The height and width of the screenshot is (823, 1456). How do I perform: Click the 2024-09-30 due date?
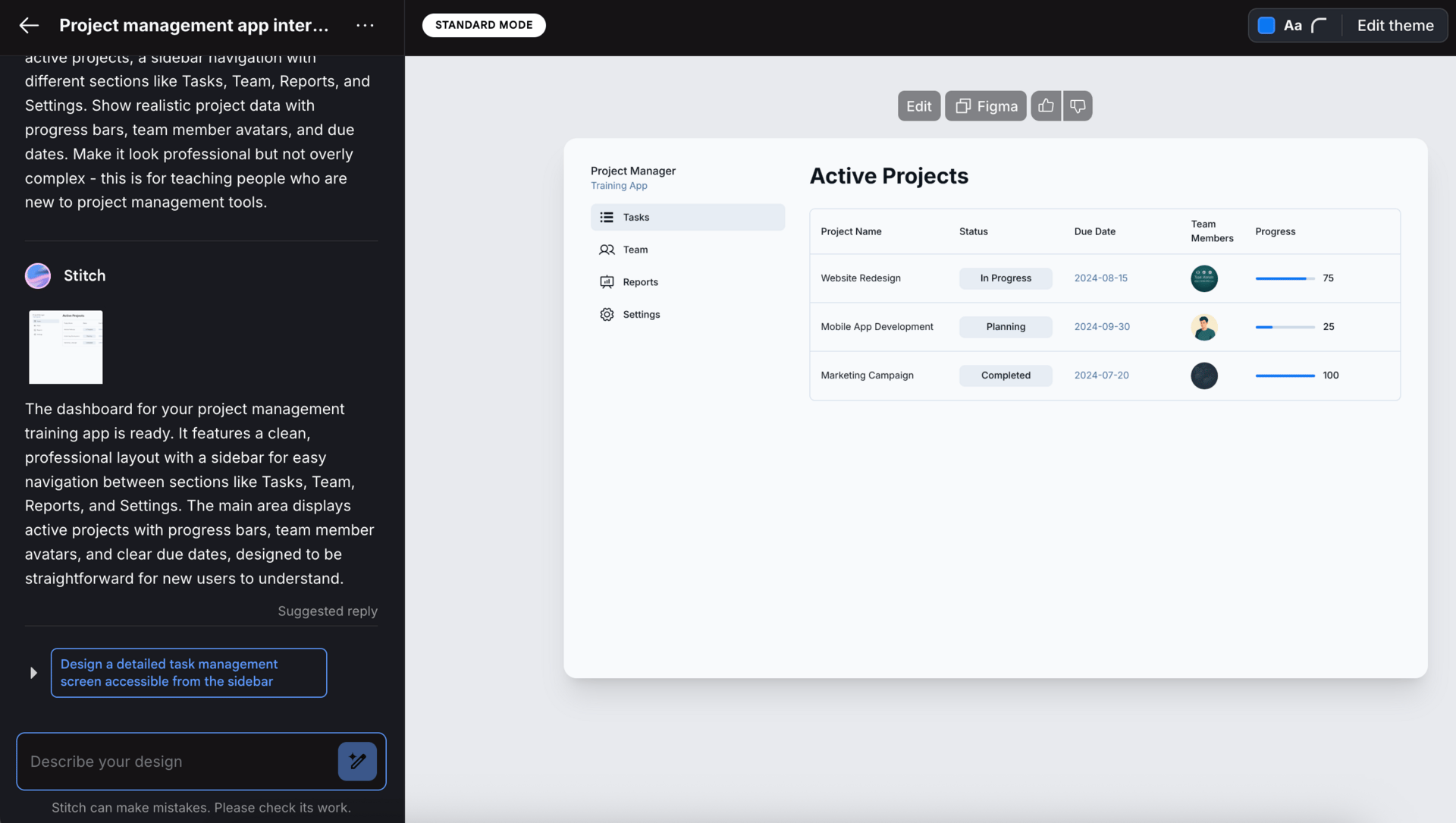pos(1102,327)
